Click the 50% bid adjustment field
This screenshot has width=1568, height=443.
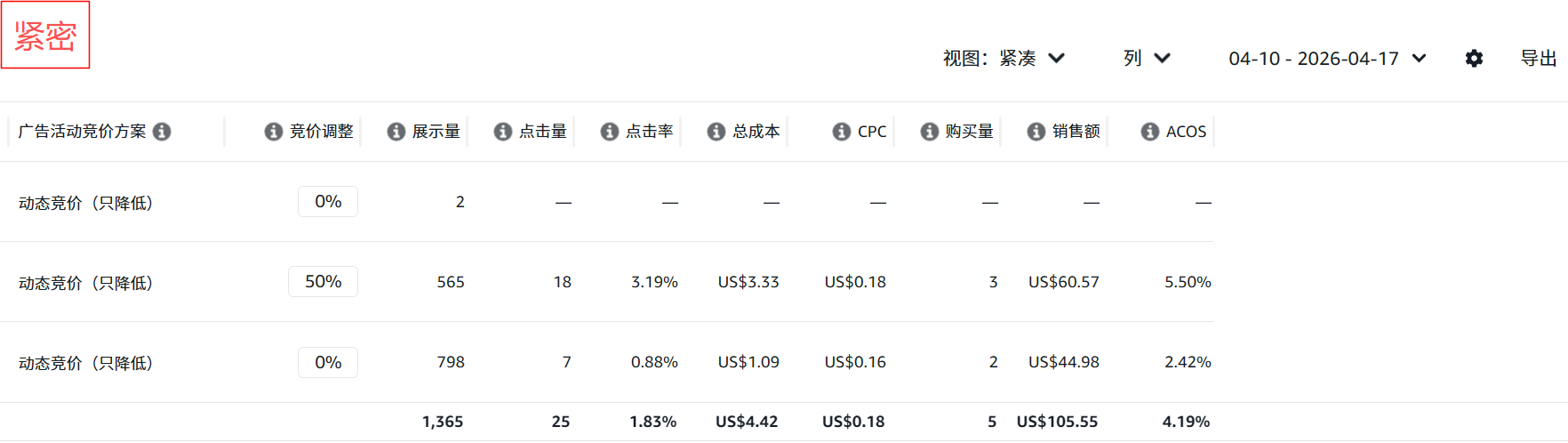[324, 282]
